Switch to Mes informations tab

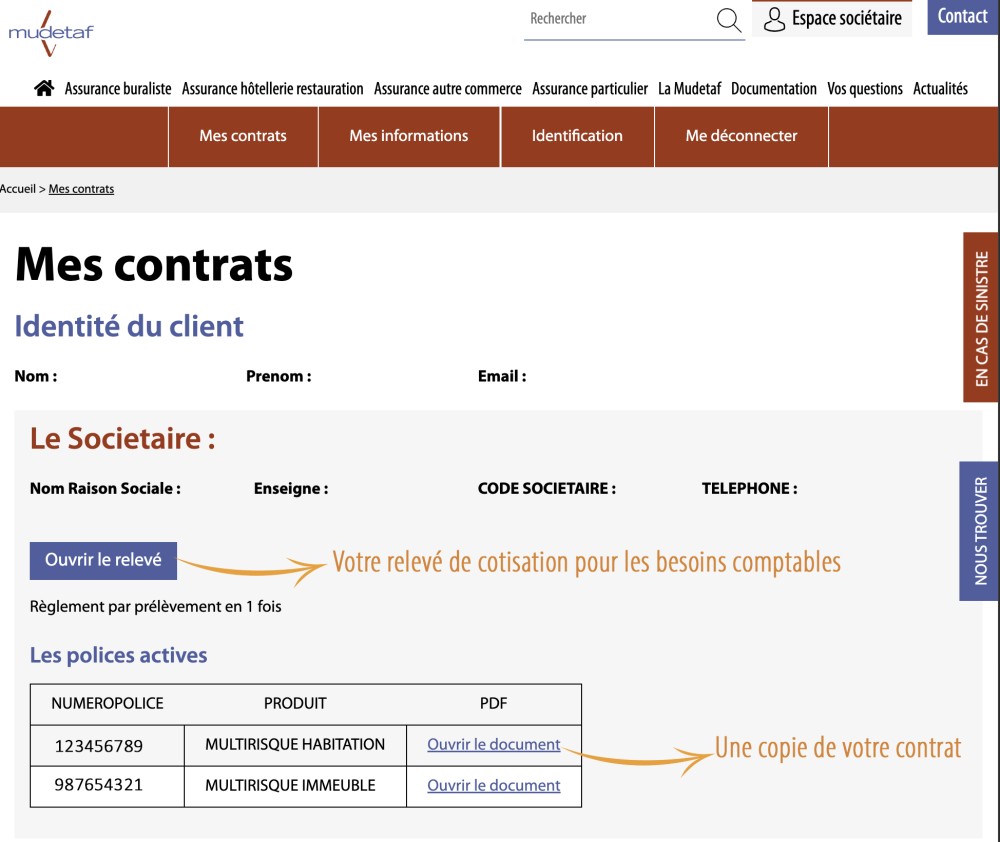click(x=408, y=136)
